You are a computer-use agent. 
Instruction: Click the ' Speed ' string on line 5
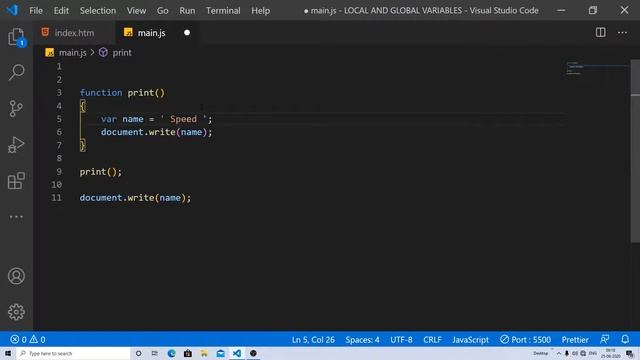point(184,119)
